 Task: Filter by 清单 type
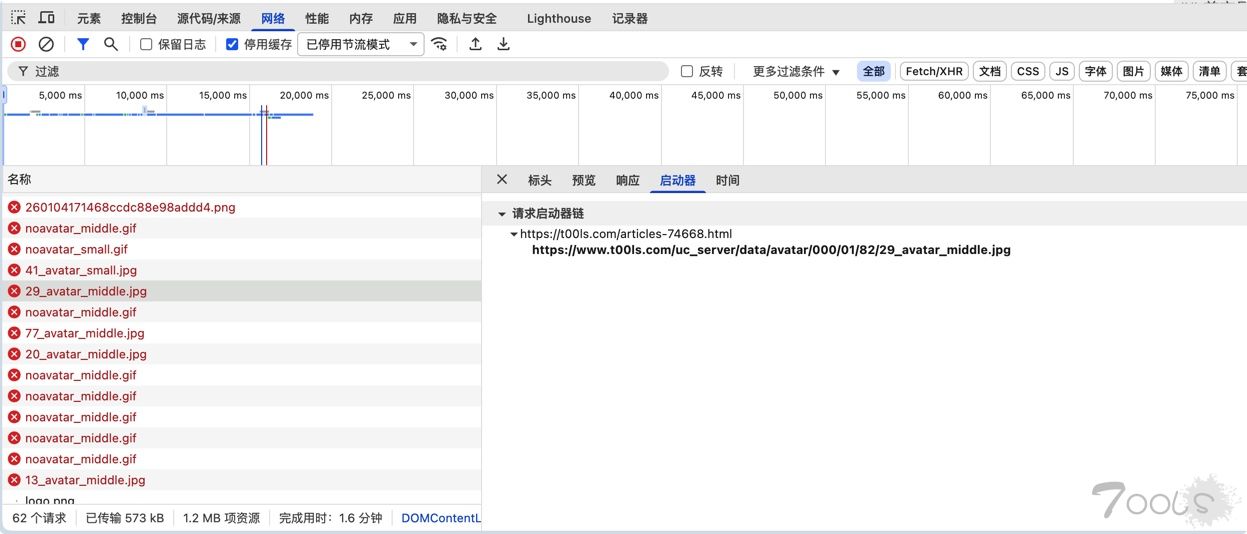pyautogui.click(x=1210, y=71)
